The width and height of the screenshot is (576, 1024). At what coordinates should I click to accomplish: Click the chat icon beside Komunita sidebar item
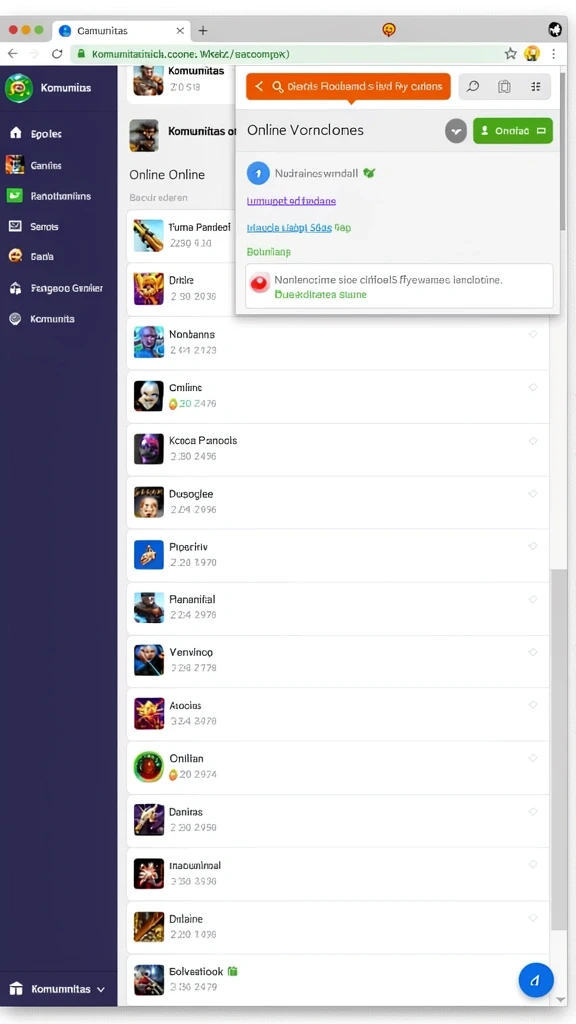(x=15, y=319)
